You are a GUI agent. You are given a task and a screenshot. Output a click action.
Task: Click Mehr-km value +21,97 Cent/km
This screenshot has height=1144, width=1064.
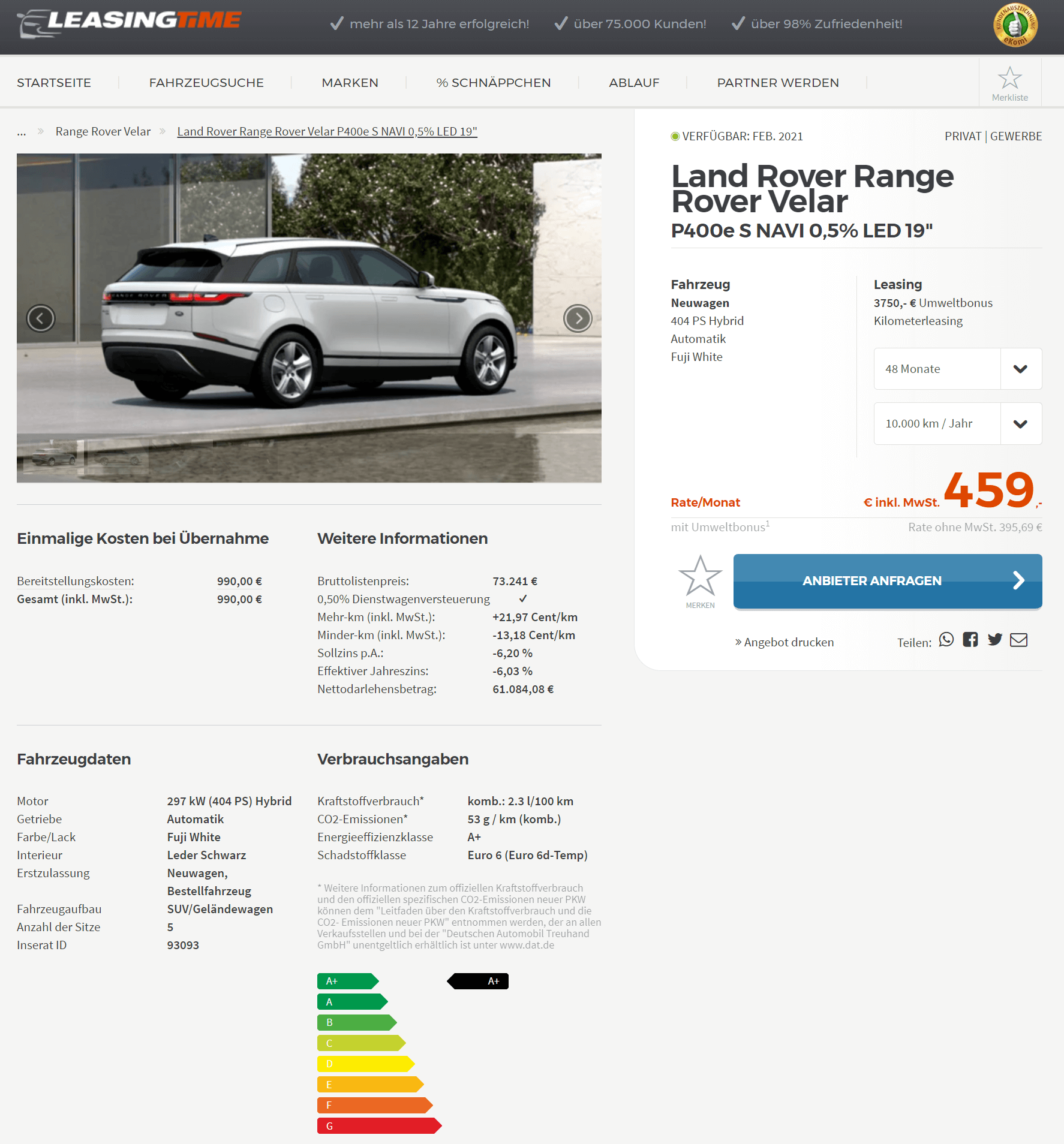(x=535, y=617)
